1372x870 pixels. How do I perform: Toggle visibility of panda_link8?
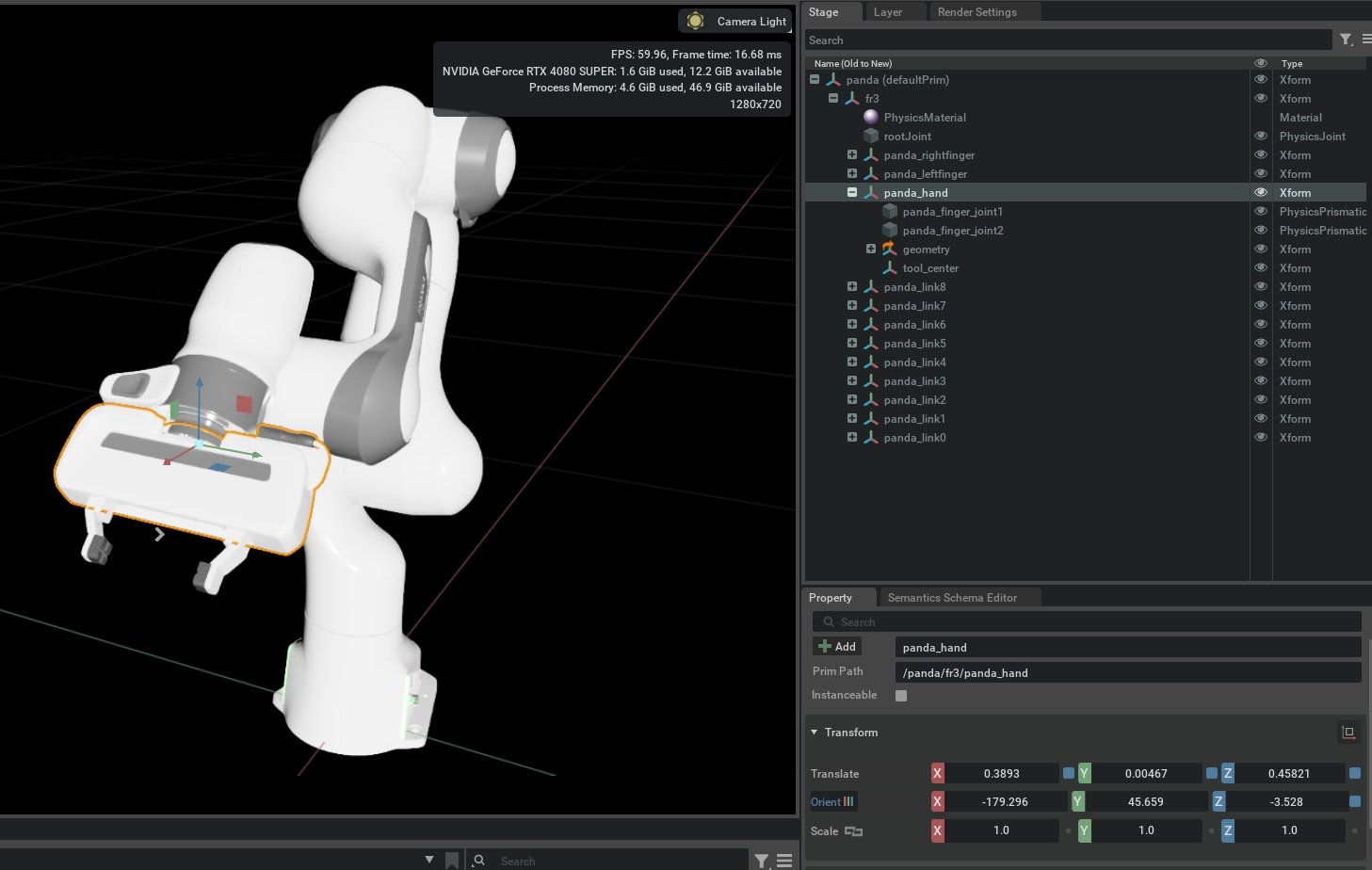pos(1260,286)
